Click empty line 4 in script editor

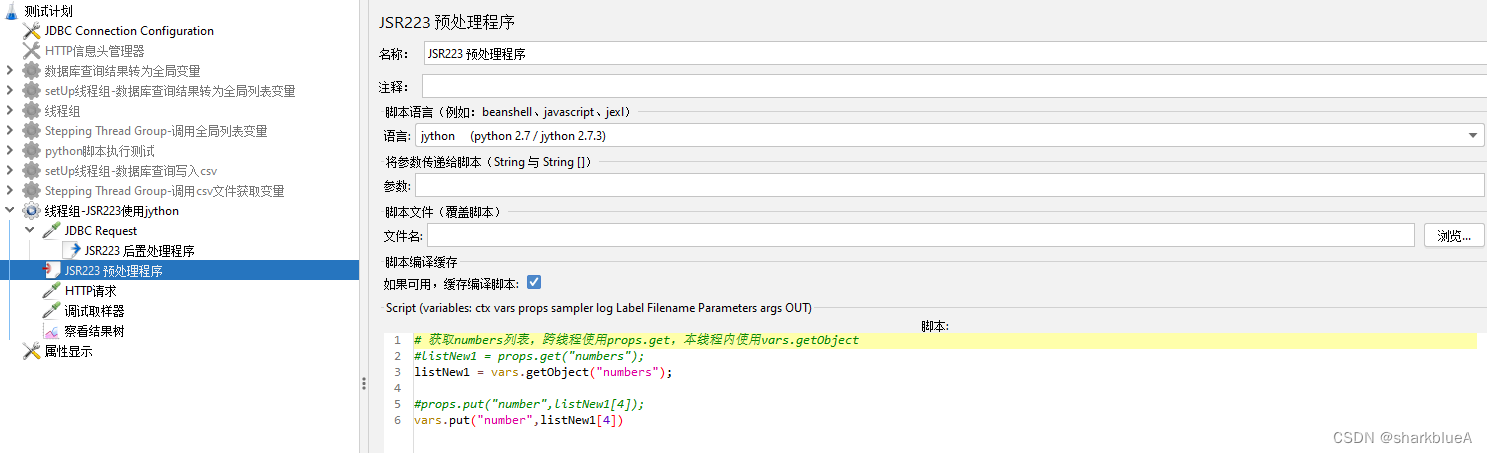click(x=945, y=388)
